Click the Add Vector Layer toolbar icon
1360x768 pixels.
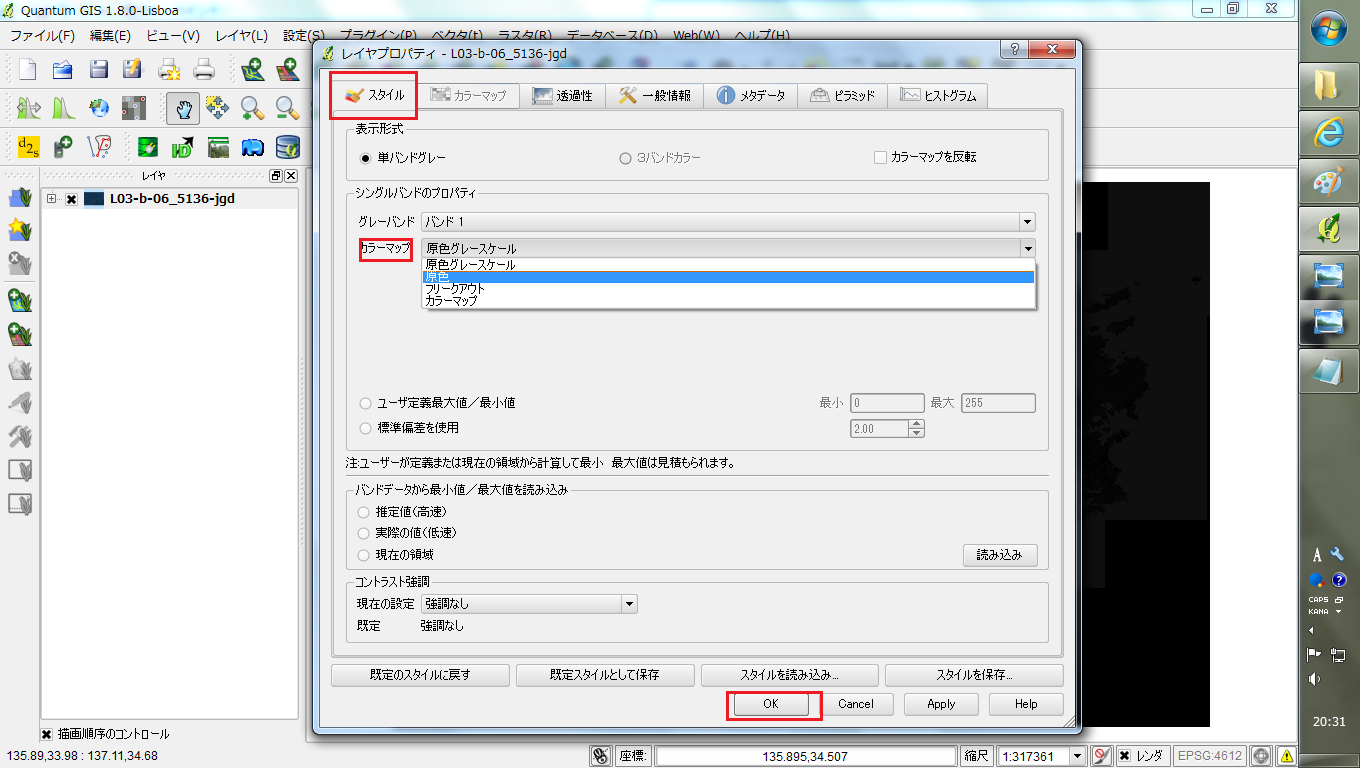pyautogui.click(x=252, y=70)
